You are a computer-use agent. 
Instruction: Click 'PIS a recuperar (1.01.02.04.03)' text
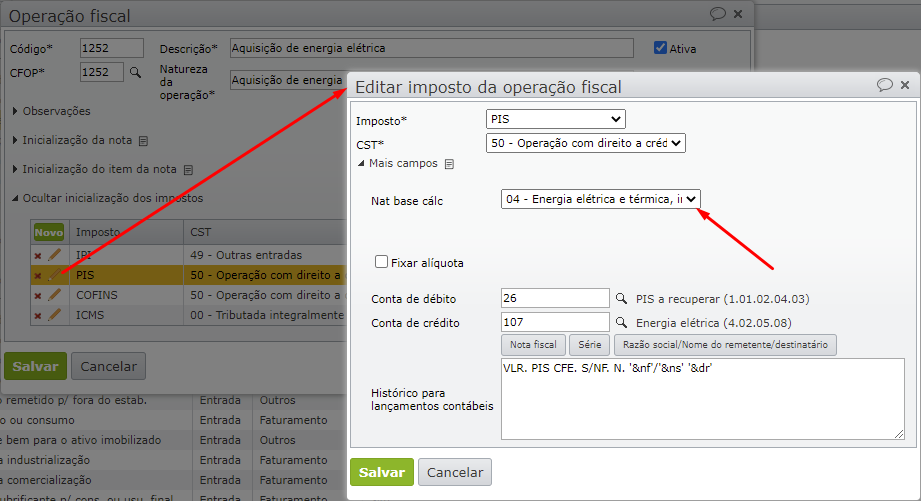tap(722, 299)
